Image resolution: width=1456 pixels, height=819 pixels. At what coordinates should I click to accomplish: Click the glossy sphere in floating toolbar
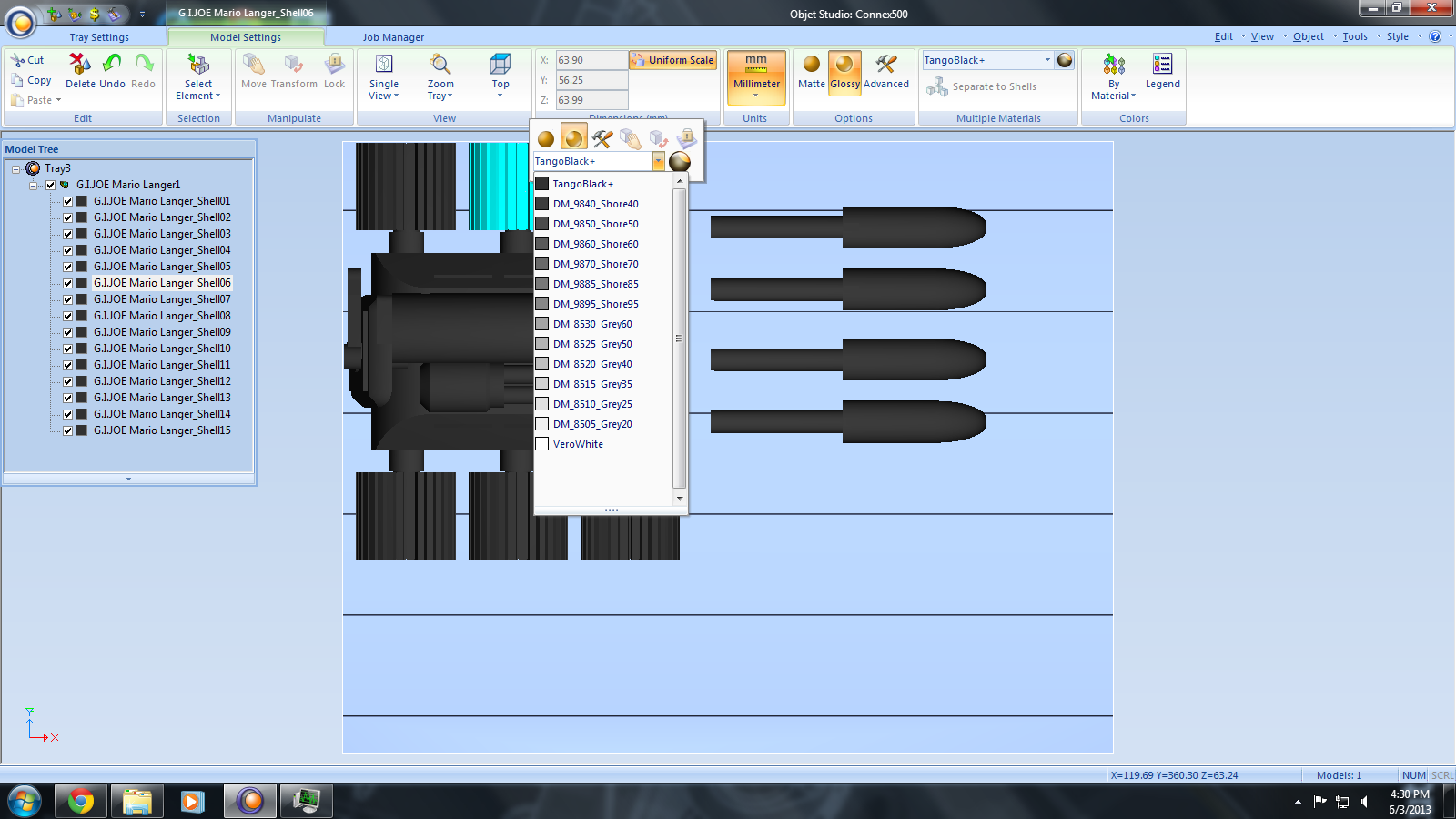coord(573,138)
